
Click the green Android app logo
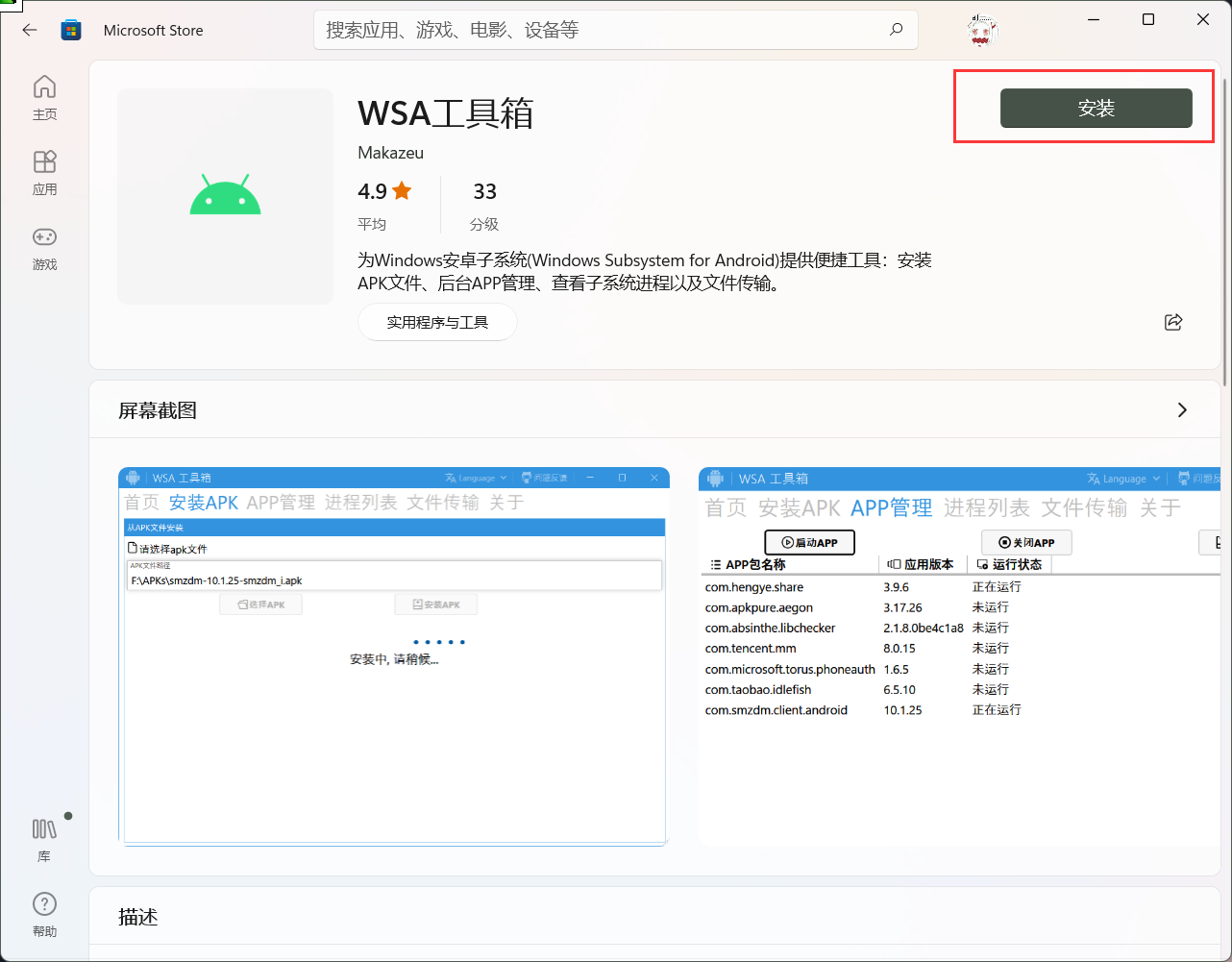click(x=225, y=195)
